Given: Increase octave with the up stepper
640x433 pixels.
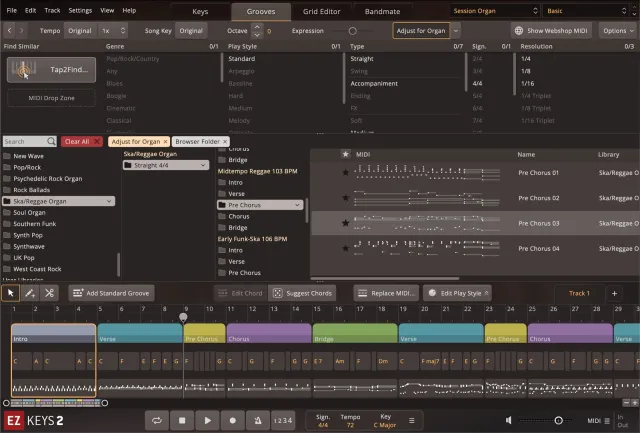Looking at the screenshot, I should click(x=257, y=27).
